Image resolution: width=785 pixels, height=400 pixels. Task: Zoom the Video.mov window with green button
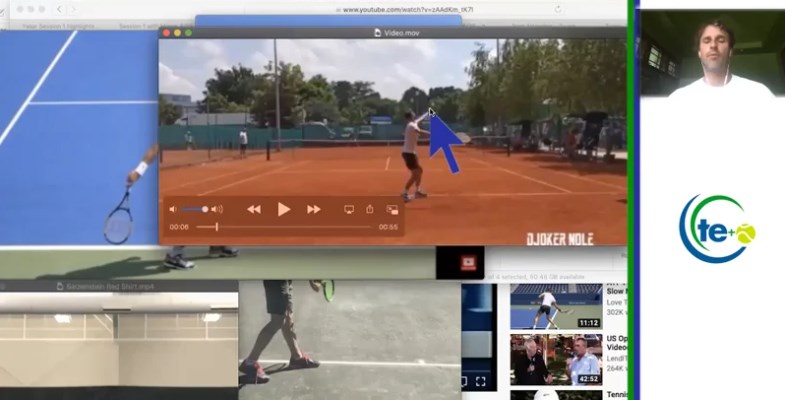pos(188,33)
